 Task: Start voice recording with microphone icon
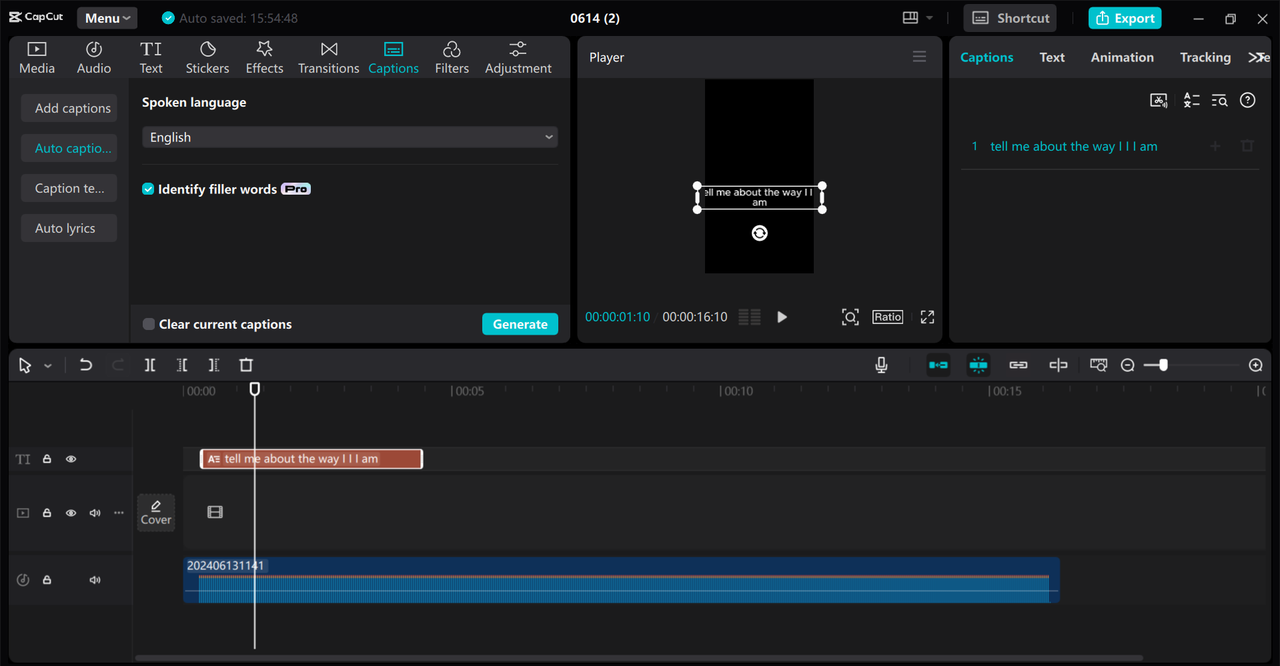click(881, 365)
